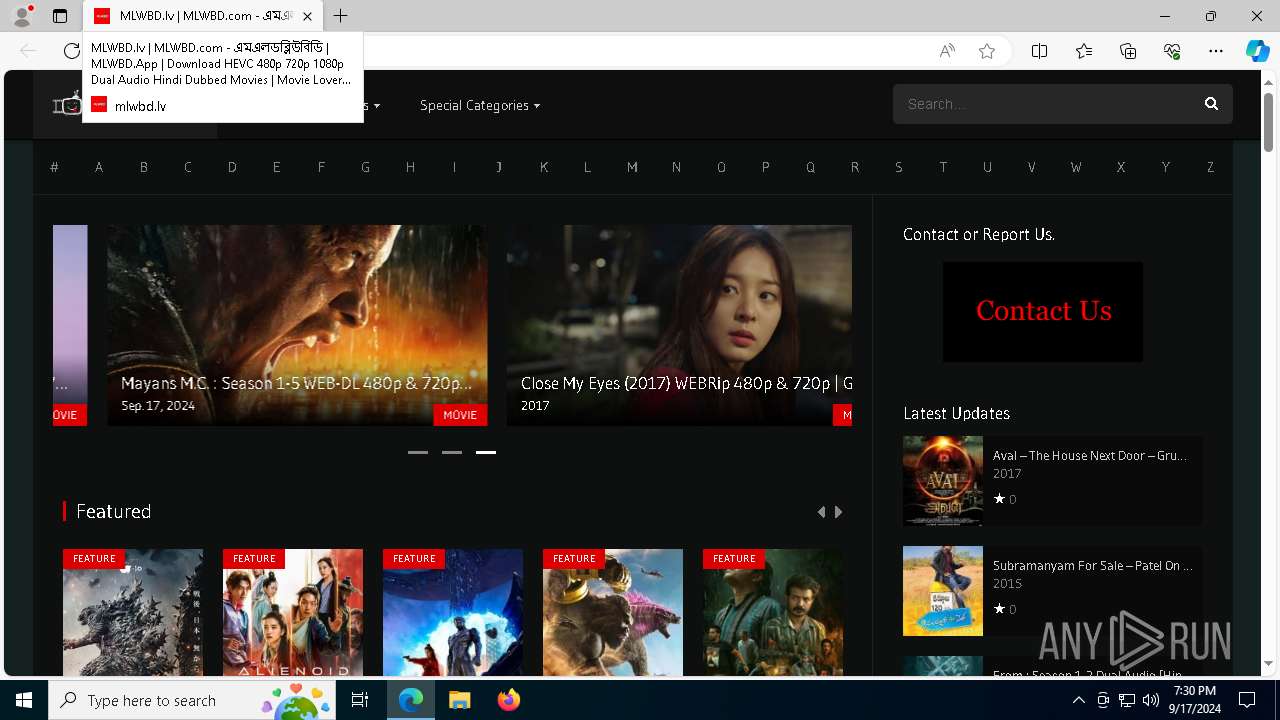
Task: Click the Read aloud icon
Action: [947, 51]
